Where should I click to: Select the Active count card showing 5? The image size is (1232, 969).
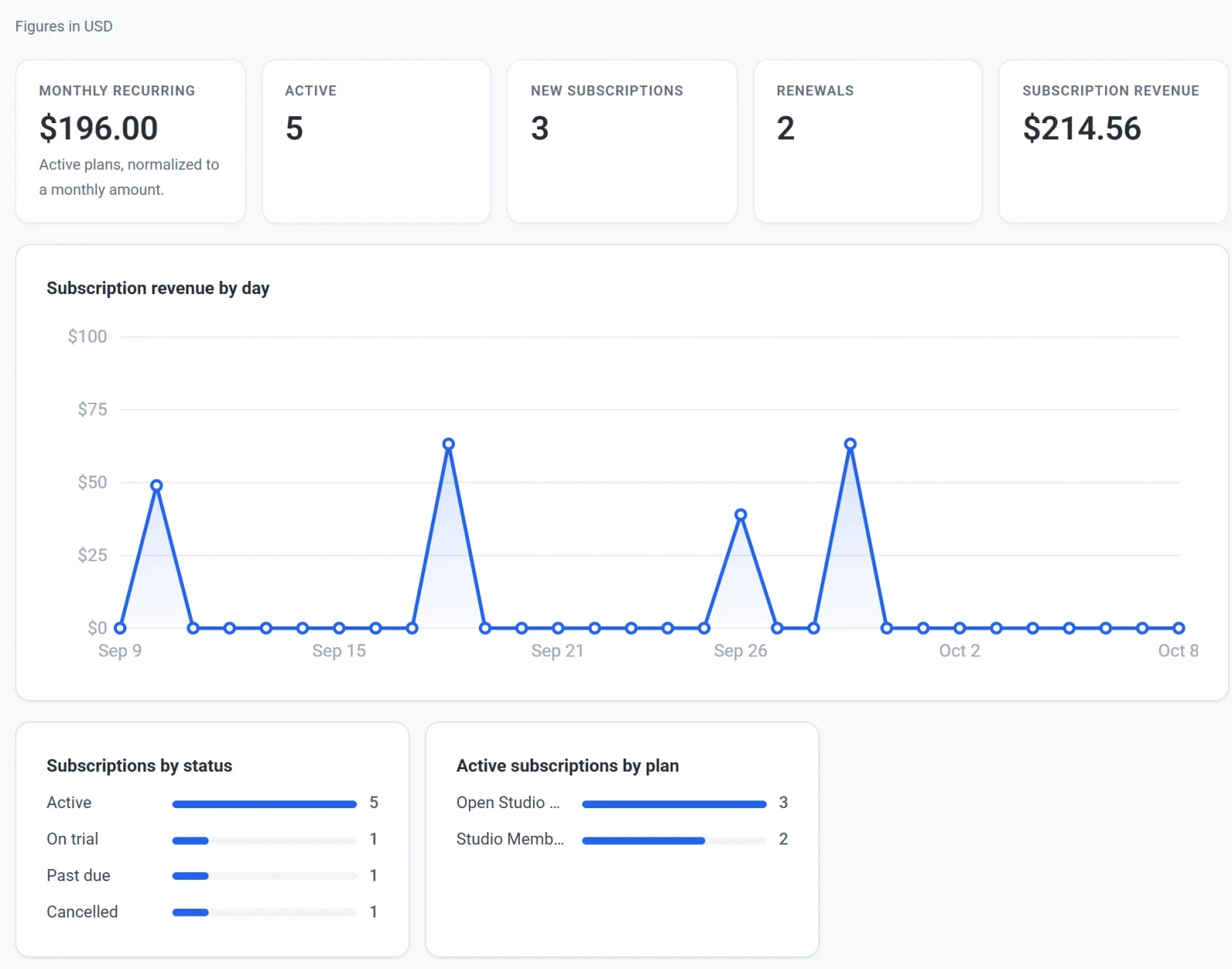coord(377,142)
